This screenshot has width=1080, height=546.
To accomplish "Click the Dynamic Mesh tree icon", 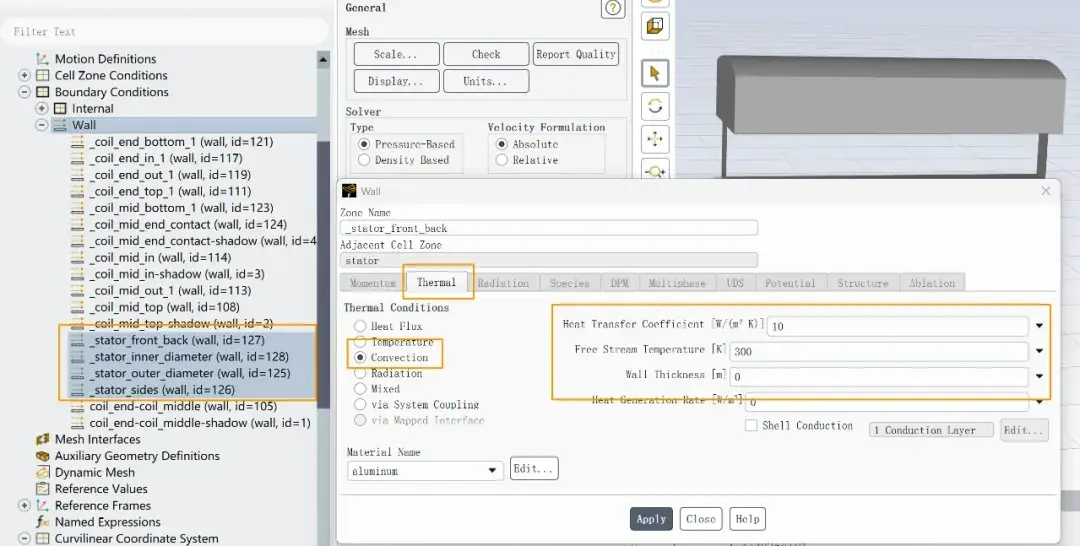I will pyautogui.click(x=43, y=472).
